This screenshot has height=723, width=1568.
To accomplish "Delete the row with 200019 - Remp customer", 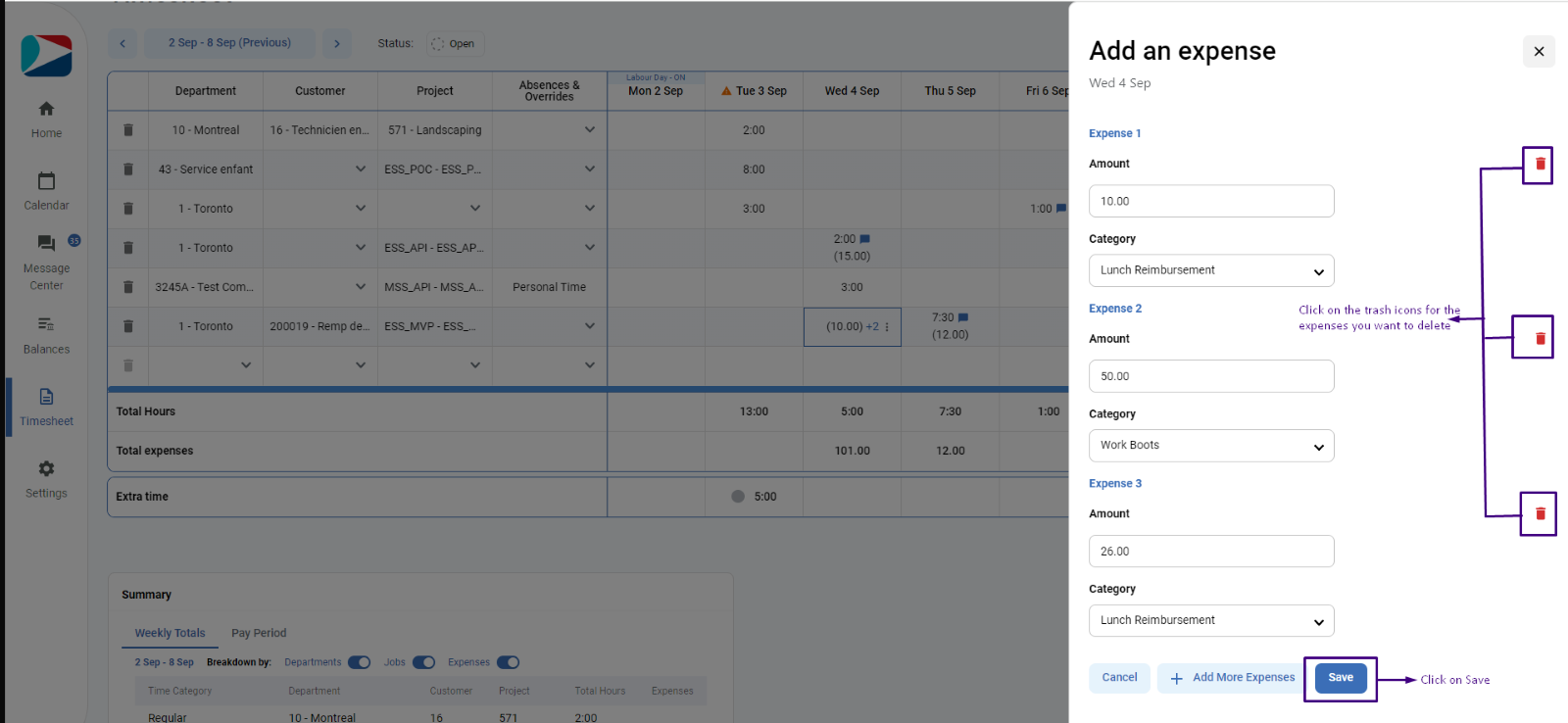I will pos(128,325).
